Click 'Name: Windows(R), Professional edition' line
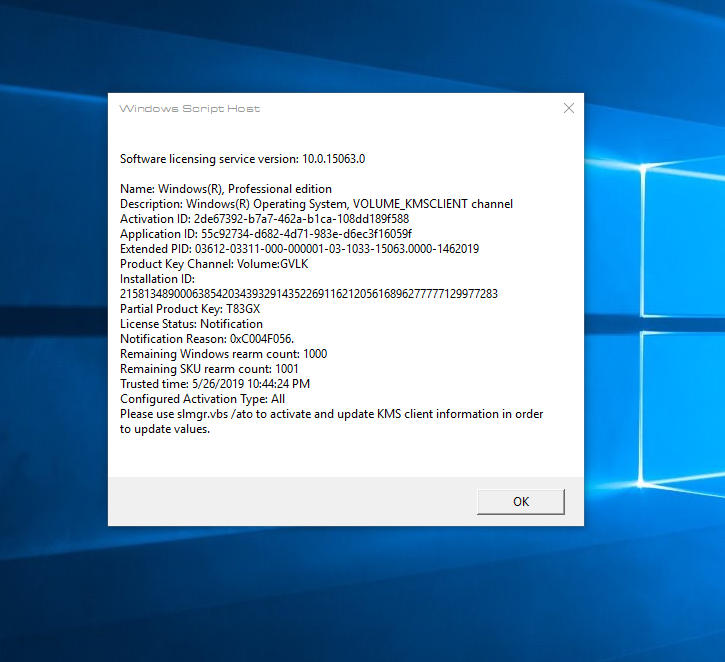 pos(226,189)
